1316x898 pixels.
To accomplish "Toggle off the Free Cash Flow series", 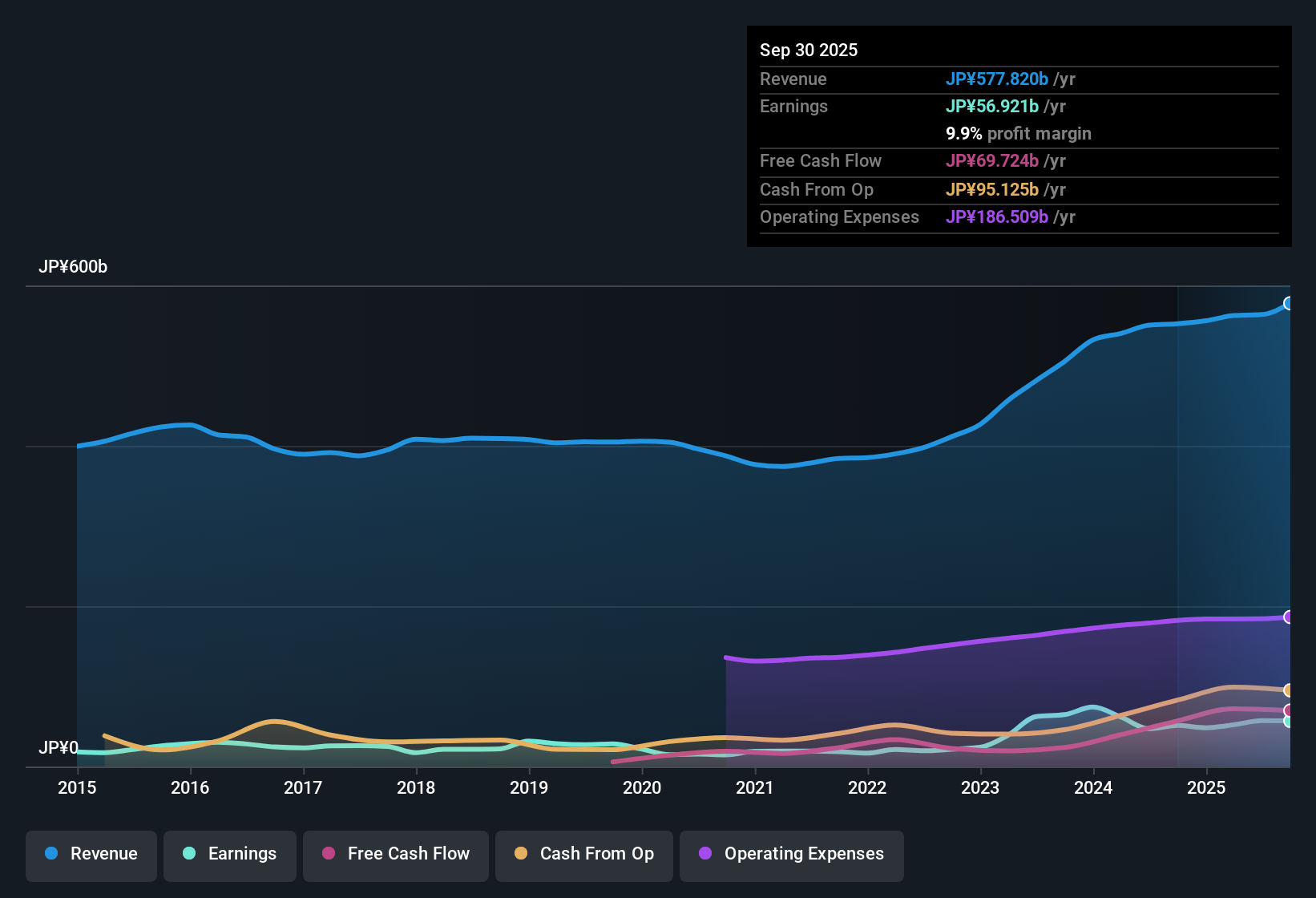I will 395,855.
